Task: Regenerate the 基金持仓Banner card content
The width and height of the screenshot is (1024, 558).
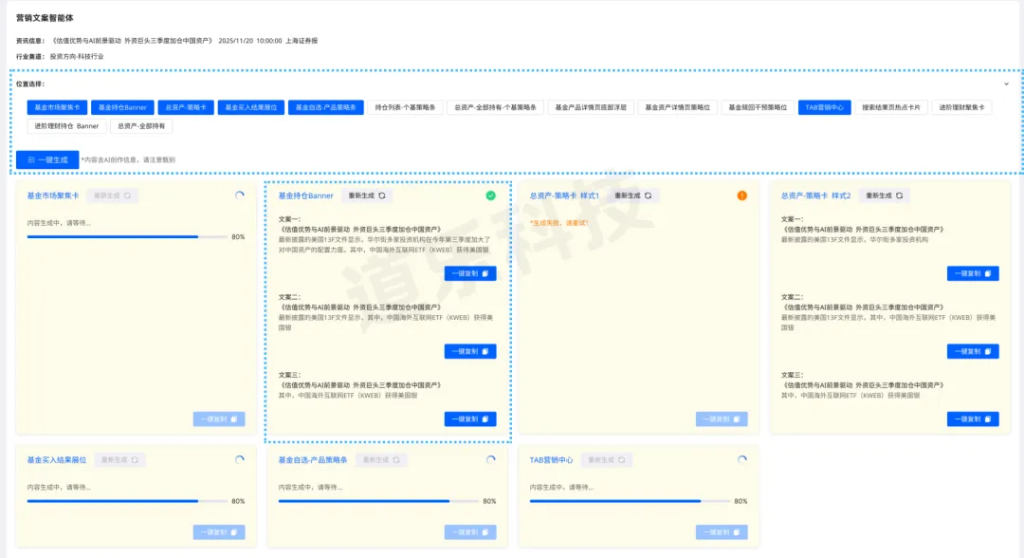Action: [366, 196]
